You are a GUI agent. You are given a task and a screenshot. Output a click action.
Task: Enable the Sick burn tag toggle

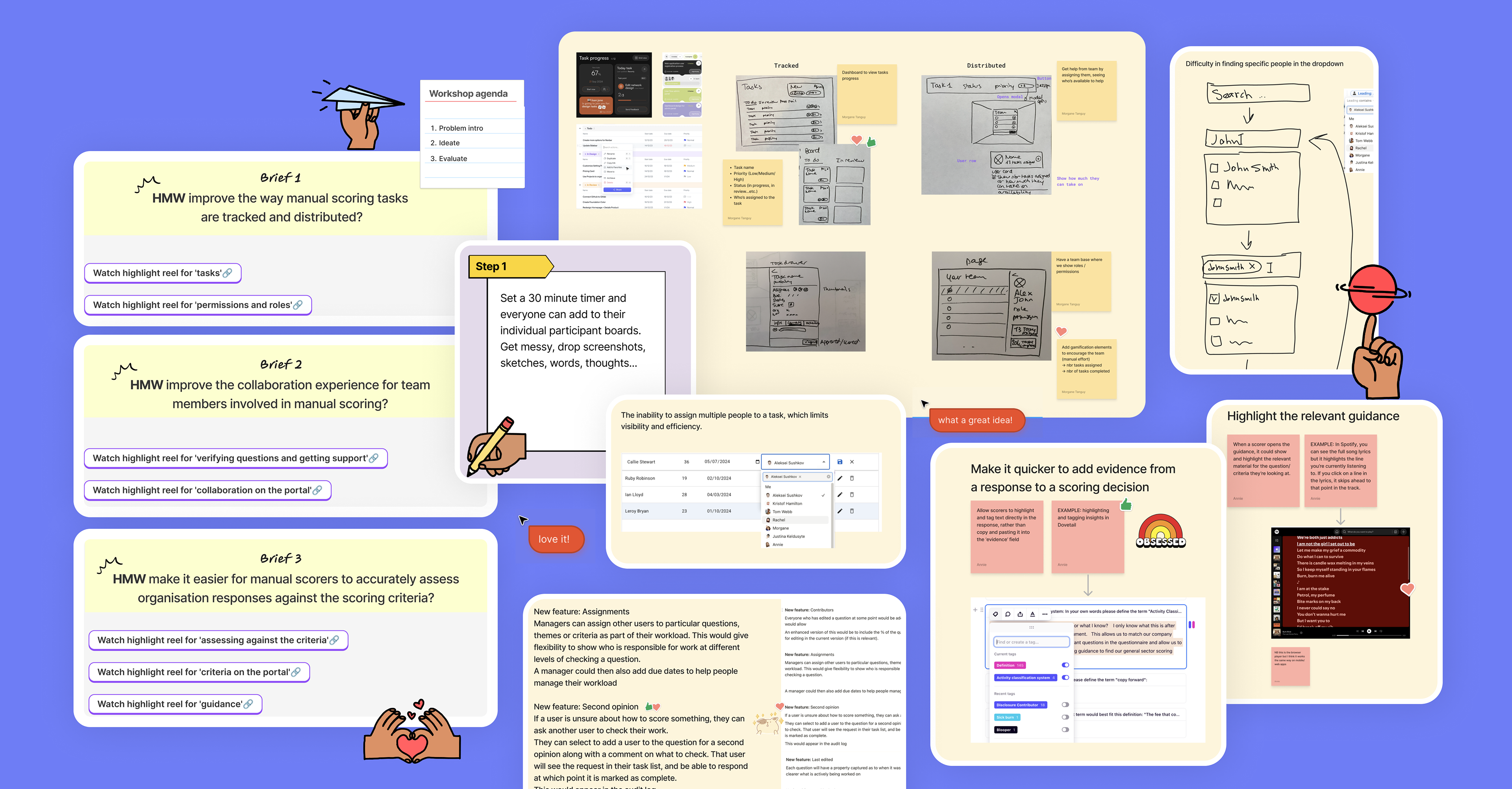pyautogui.click(x=1066, y=717)
